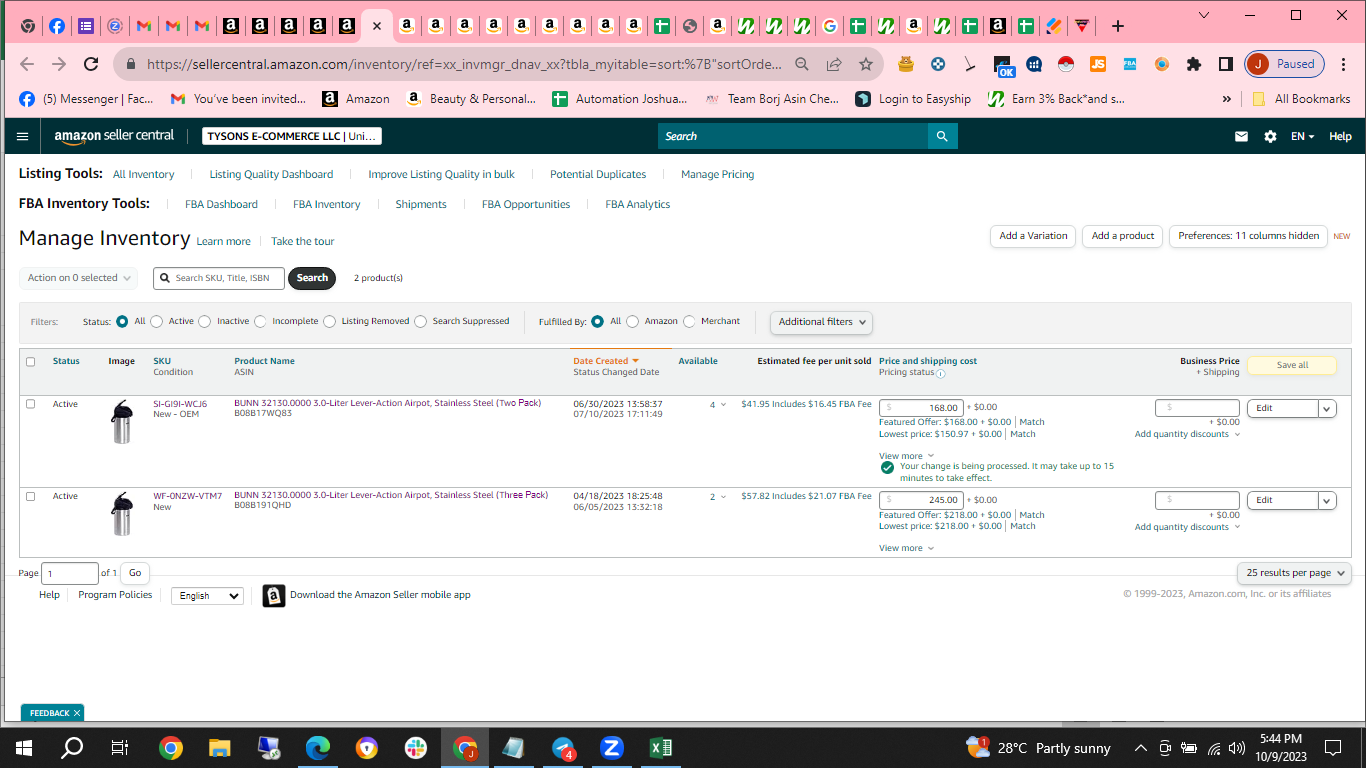Click the Save all button
This screenshot has height=768, width=1366.
(1292, 365)
